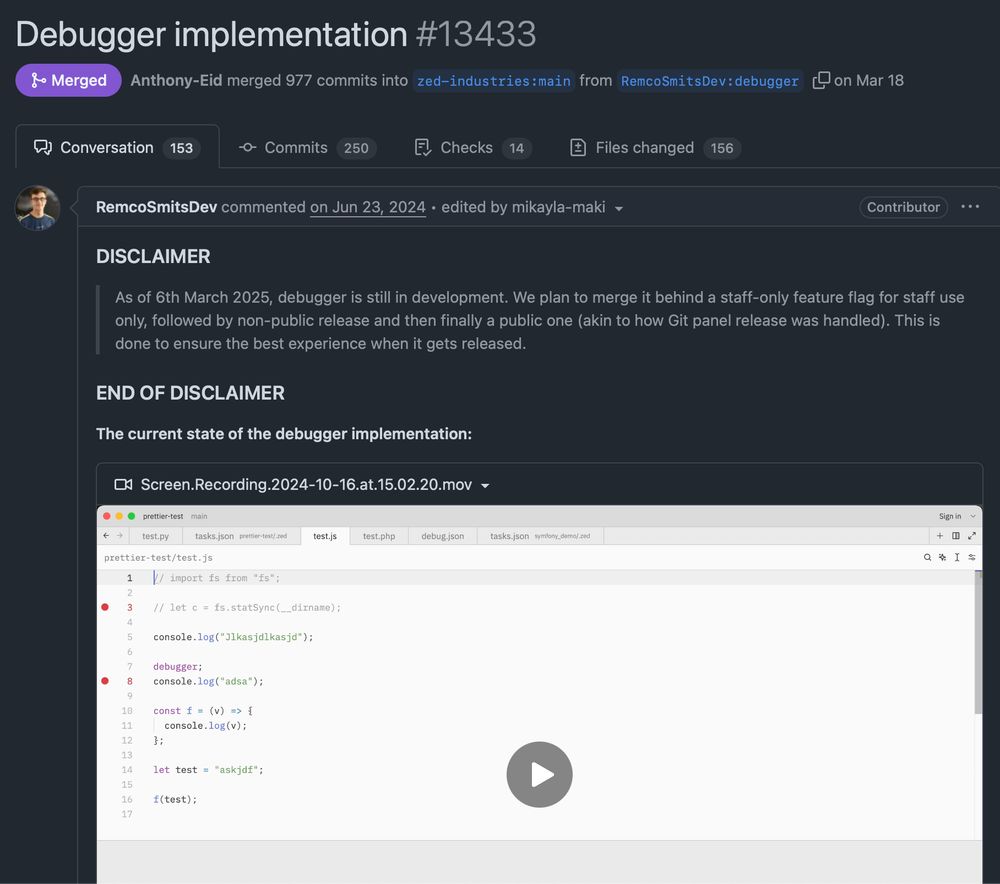This screenshot has height=884, width=1000.
Task: Click the 'on Jun 23, 2024' timestamp link
Action: point(367,207)
